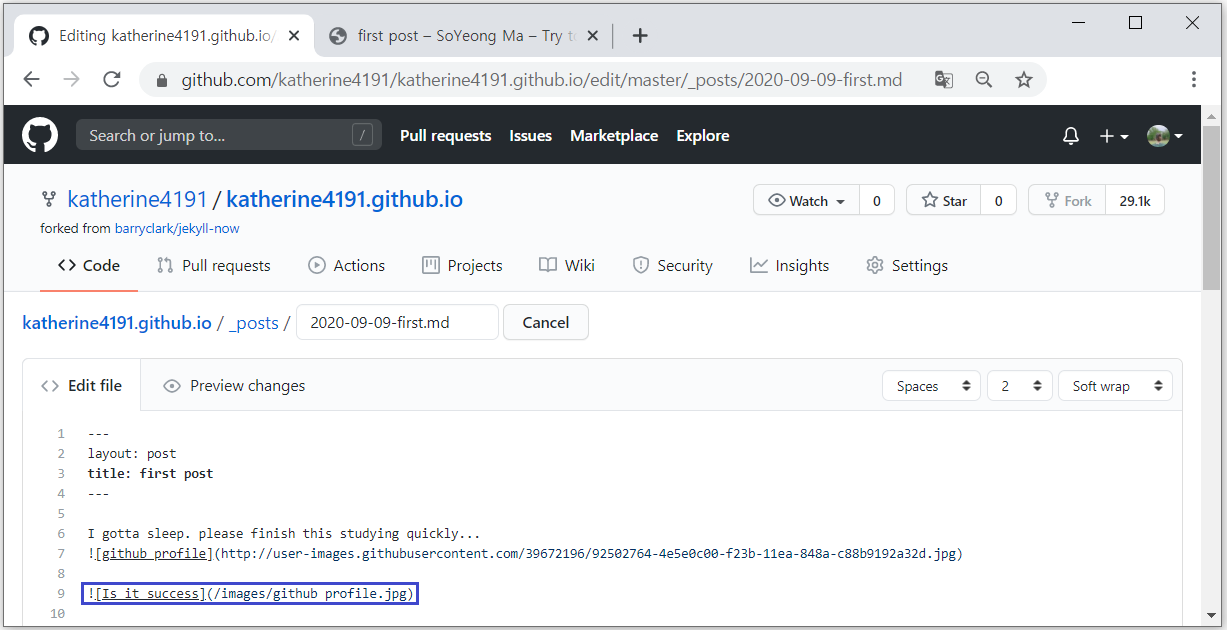The image size is (1227, 630).
Task: Open the Insights tab
Action: tap(789, 265)
